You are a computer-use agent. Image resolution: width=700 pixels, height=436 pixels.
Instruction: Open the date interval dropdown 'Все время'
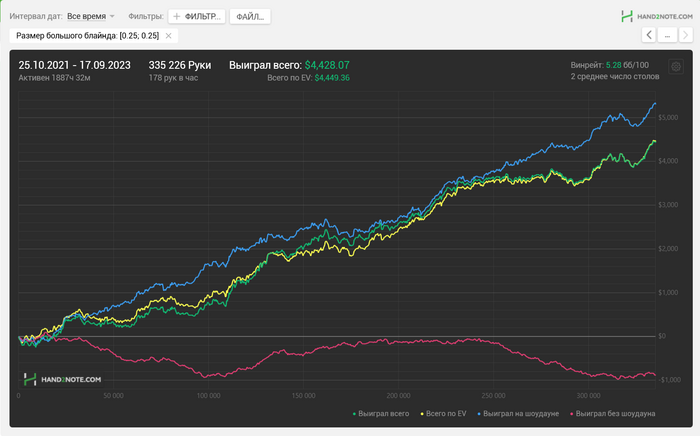pos(91,17)
